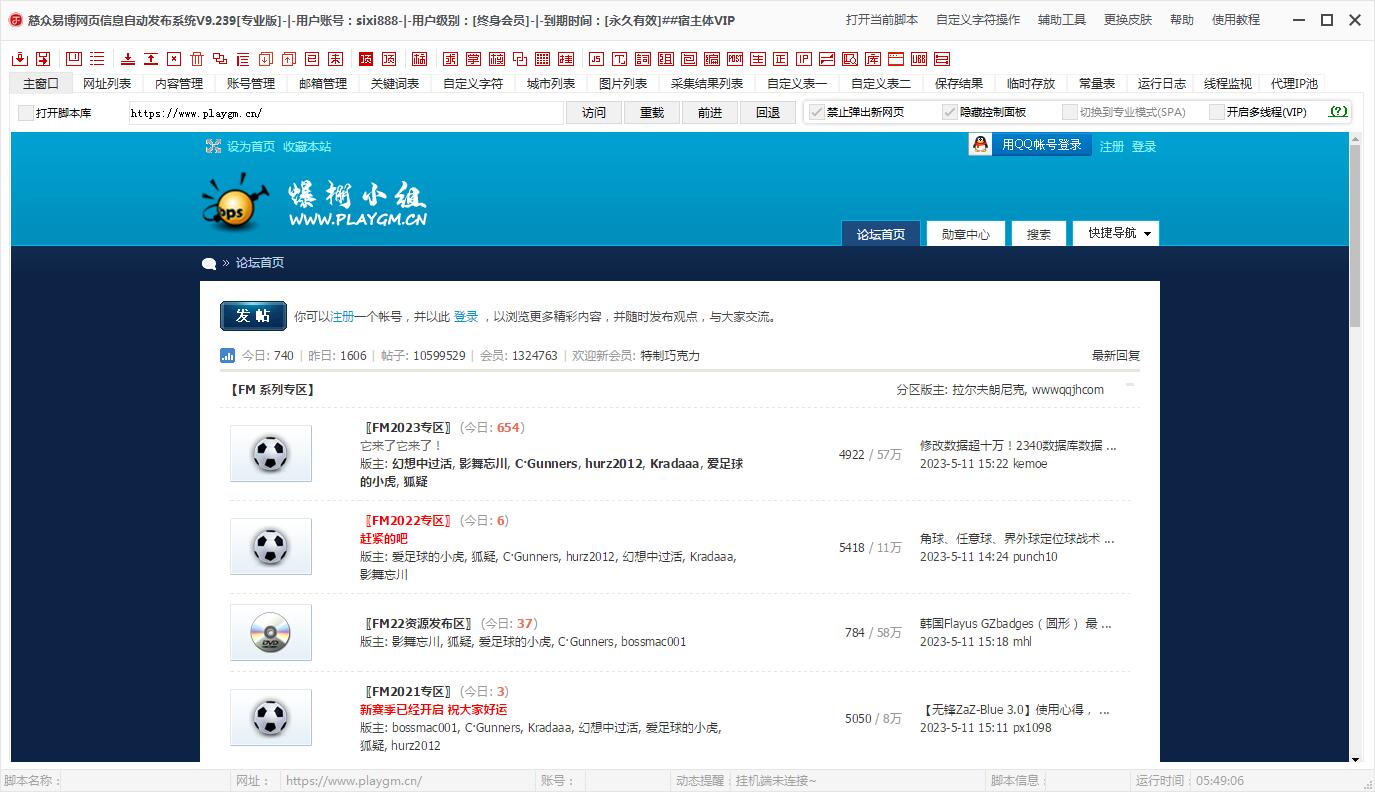Switch to the 账号管理 tab
The width and height of the screenshot is (1375, 792).
pyautogui.click(x=251, y=84)
